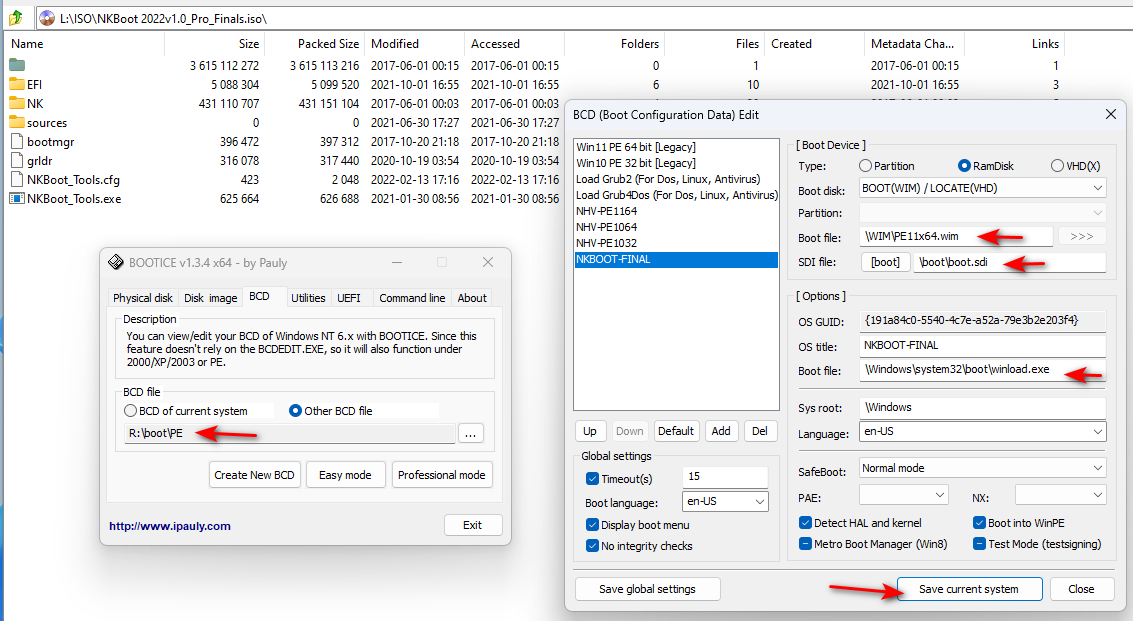
Task: Select the Partition boot device type
Action: (866, 166)
